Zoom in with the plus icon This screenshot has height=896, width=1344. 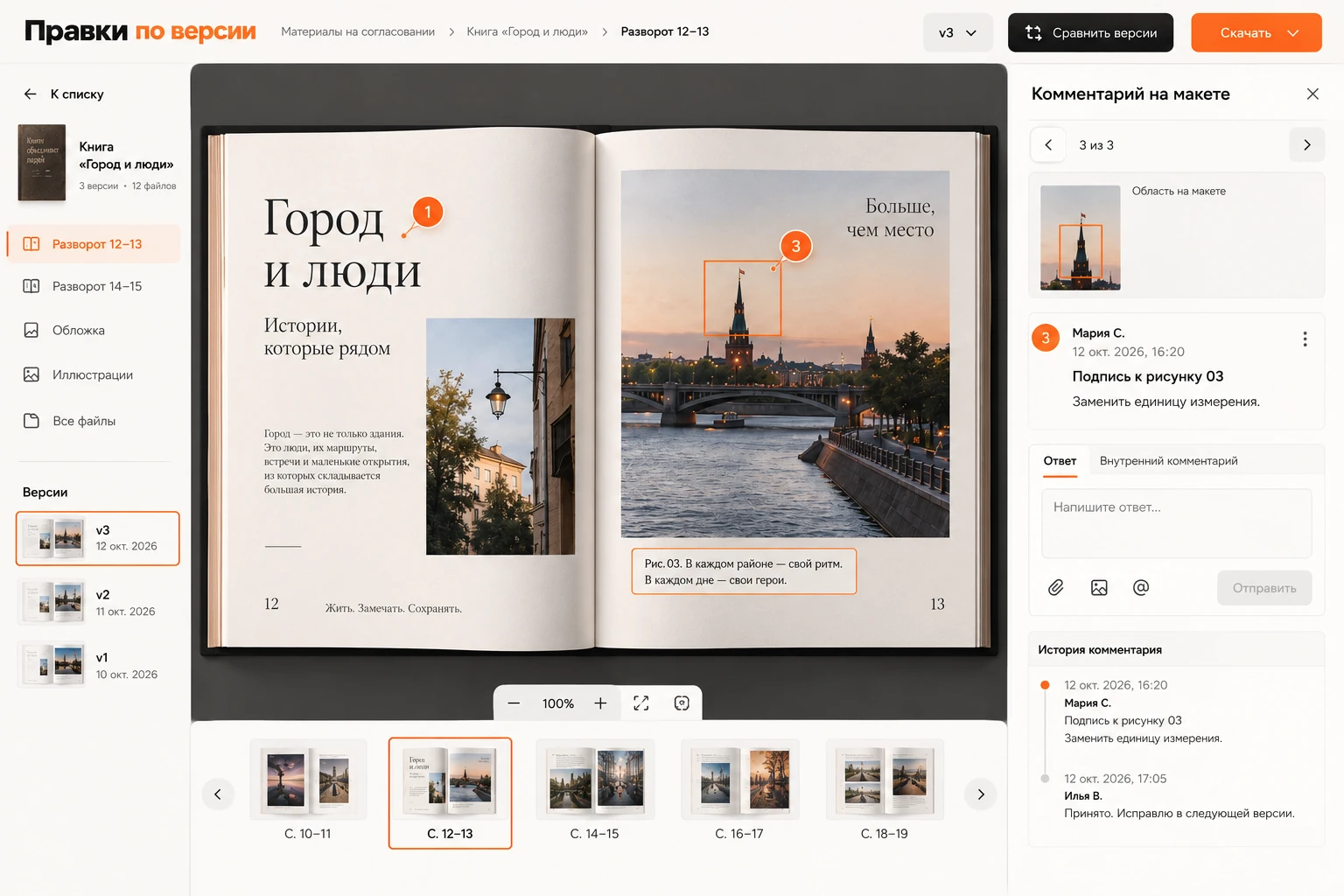pos(600,703)
